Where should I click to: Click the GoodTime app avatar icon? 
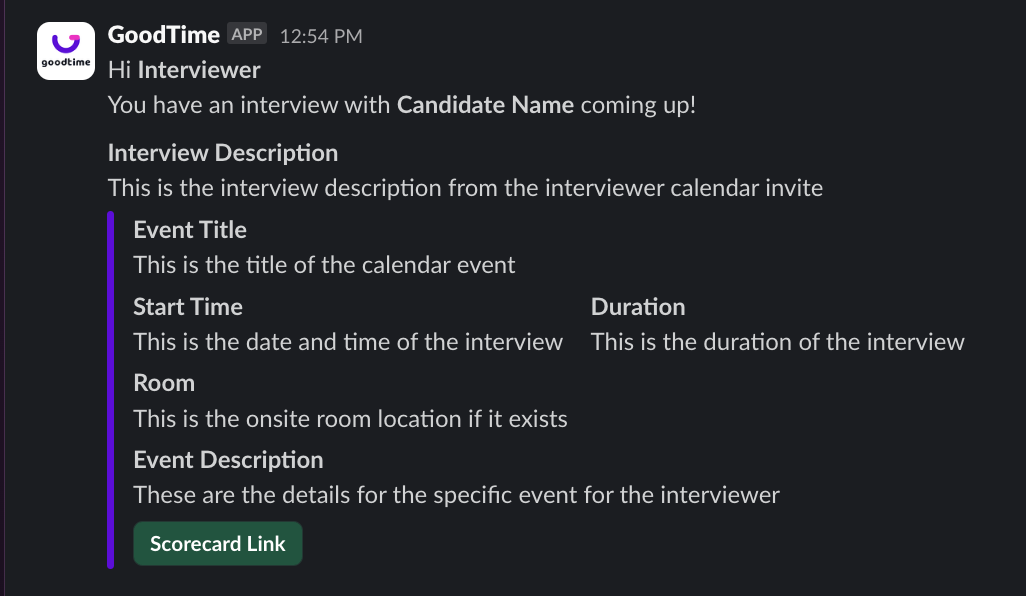point(66,52)
